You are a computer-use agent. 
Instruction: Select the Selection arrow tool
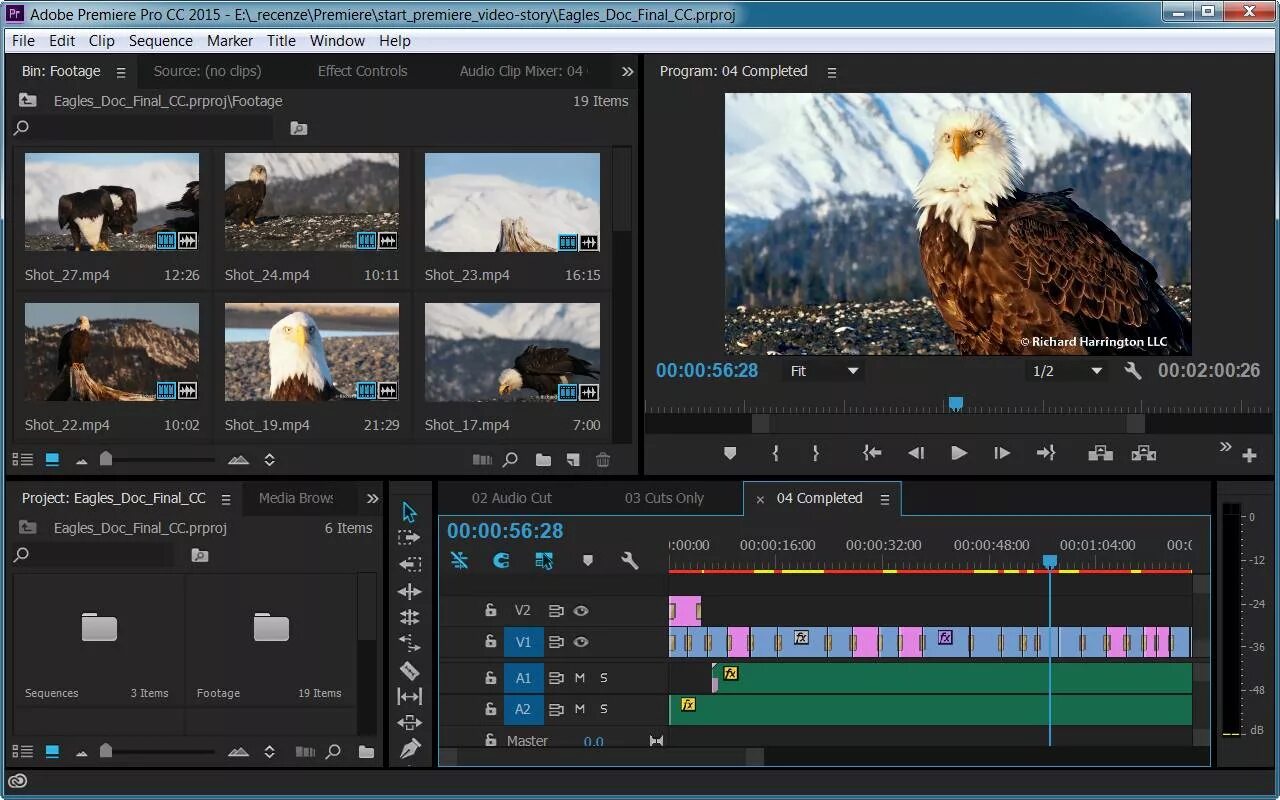tap(409, 512)
